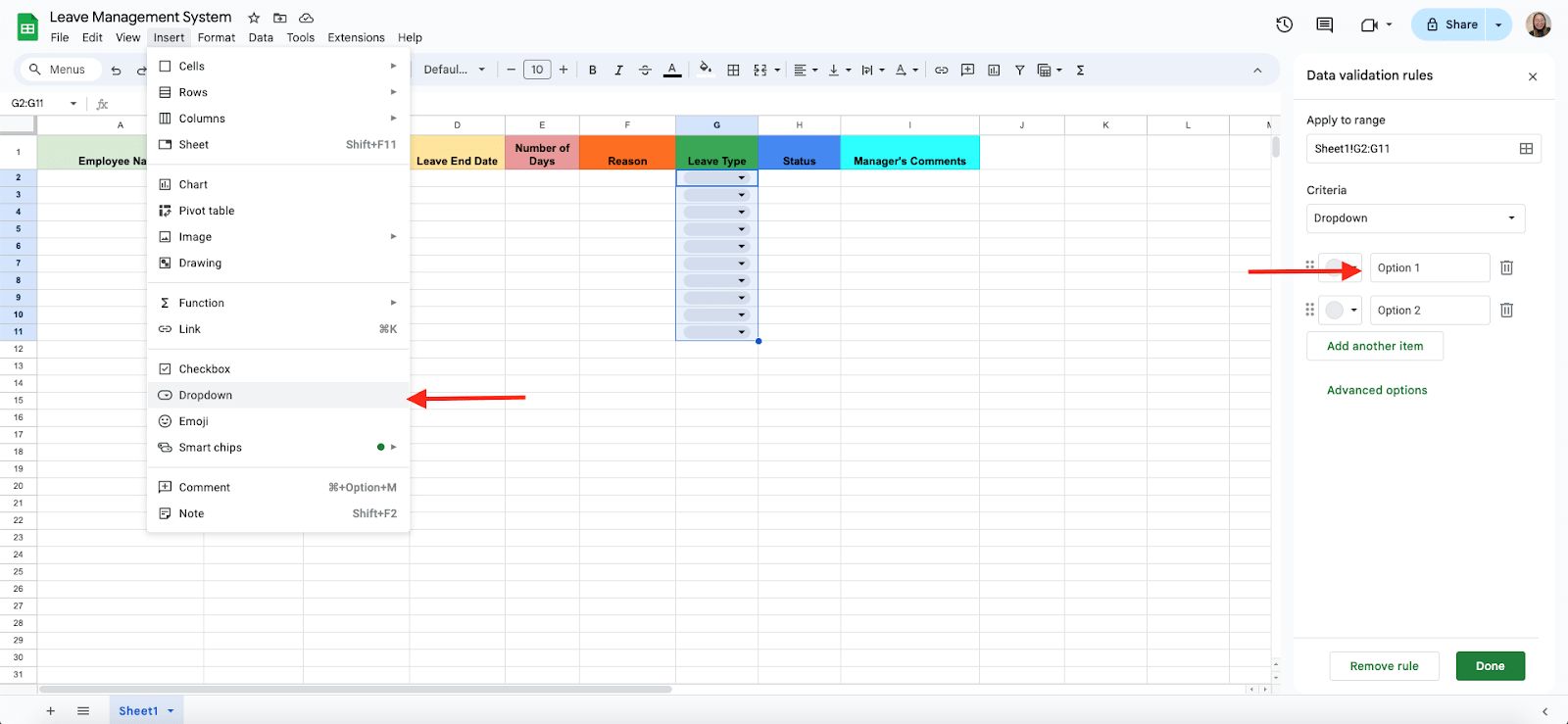Open version history clock icon
Screen dimensions: 1568x724
pyautogui.click(x=1285, y=24)
